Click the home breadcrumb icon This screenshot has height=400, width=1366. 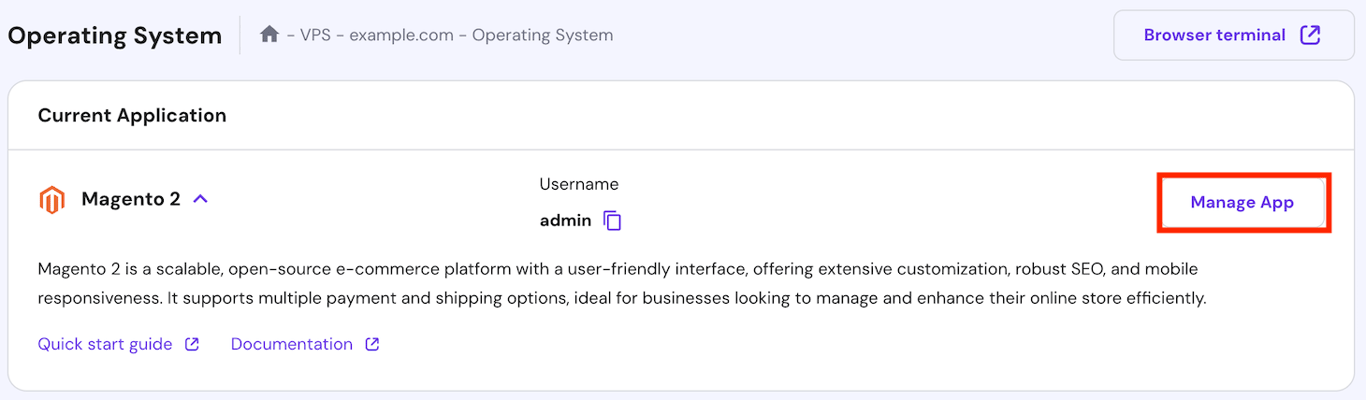[269, 35]
